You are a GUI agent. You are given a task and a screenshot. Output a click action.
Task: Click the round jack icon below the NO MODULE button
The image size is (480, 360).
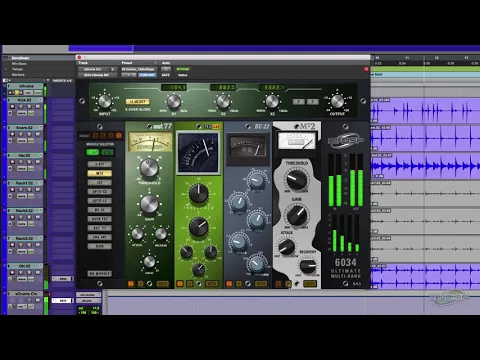pyautogui.click(x=99, y=283)
